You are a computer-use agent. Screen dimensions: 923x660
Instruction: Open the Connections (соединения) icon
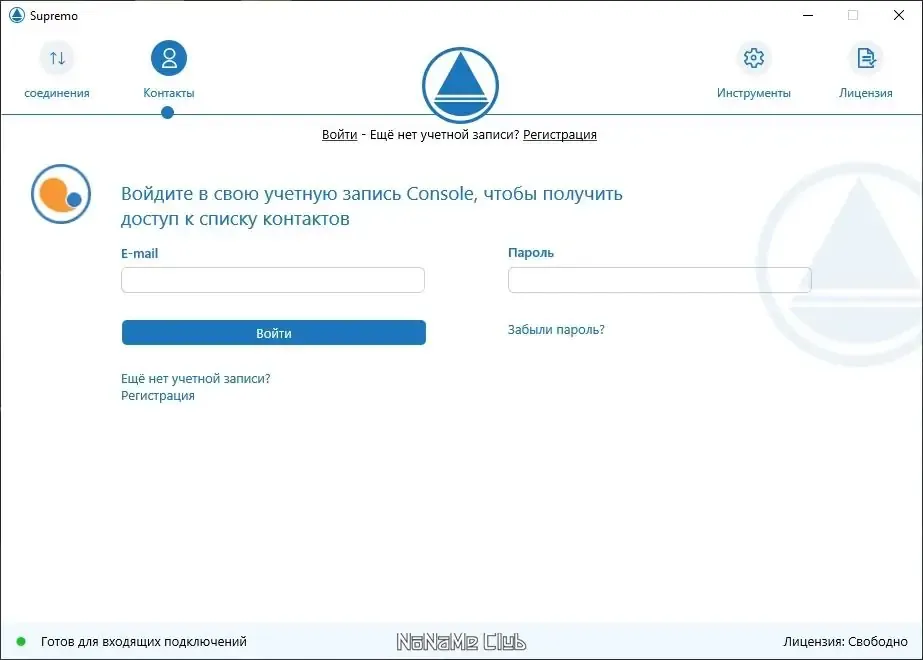tap(57, 58)
